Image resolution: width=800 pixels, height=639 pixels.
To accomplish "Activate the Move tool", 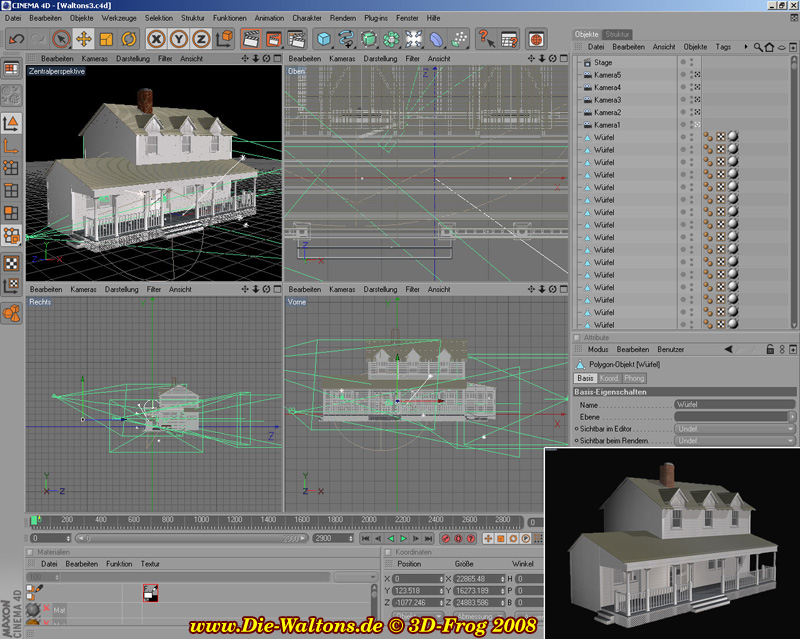I will pyautogui.click(x=84, y=39).
